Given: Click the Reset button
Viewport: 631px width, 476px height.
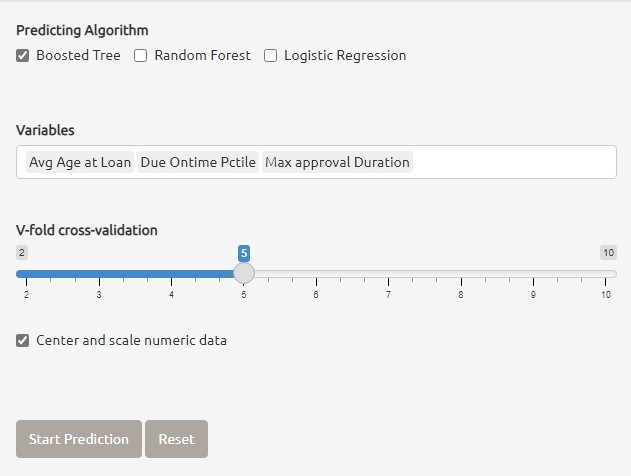Looking at the screenshot, I should click(x=176, y=439).
